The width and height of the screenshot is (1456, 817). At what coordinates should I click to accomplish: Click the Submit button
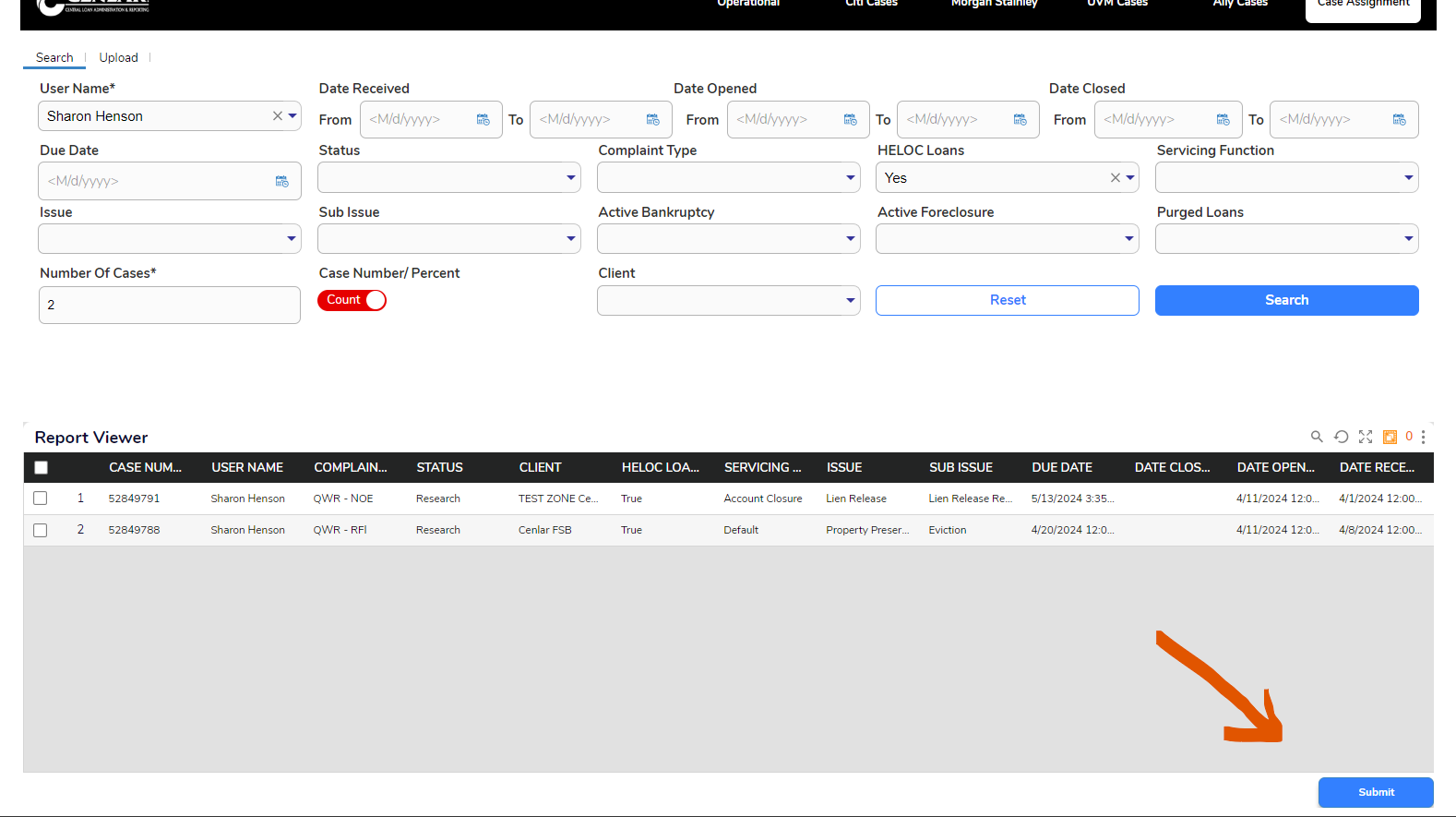pos(1376,792)
